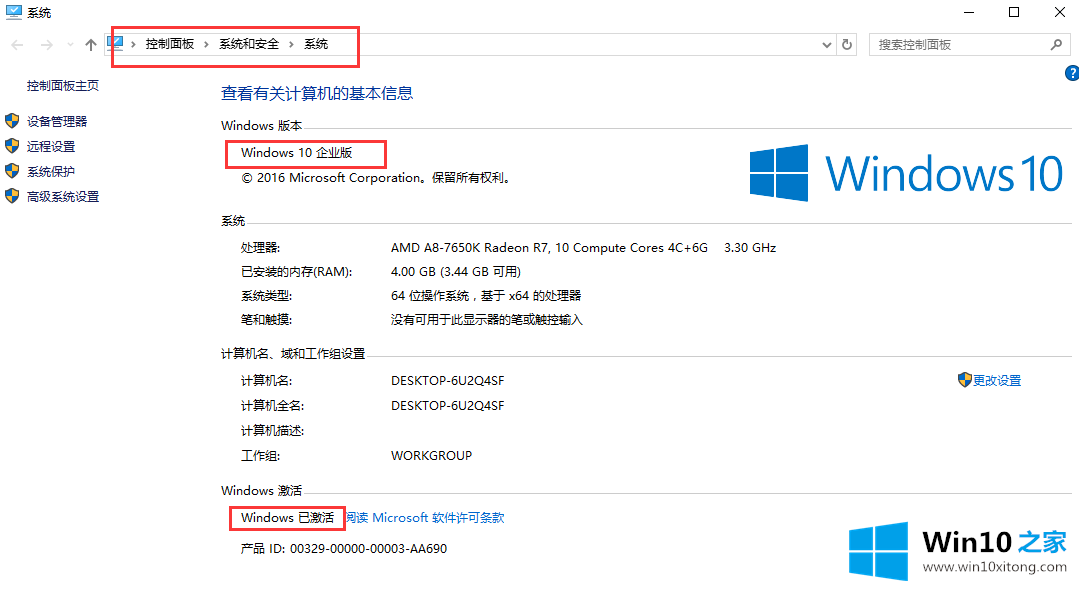Click the shield icon beside 高级系统设置
The width and height of the screenshot is (1079, 593).
12,196
